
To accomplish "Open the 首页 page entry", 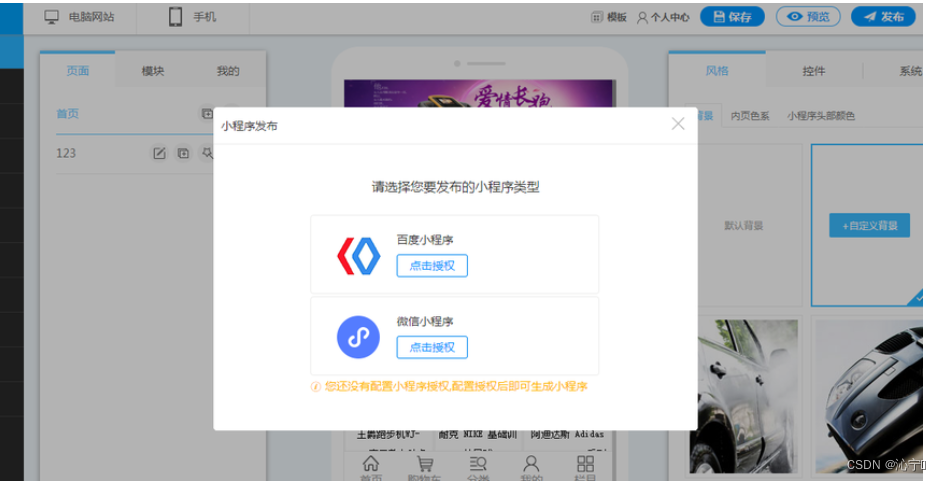I will 68,113.
